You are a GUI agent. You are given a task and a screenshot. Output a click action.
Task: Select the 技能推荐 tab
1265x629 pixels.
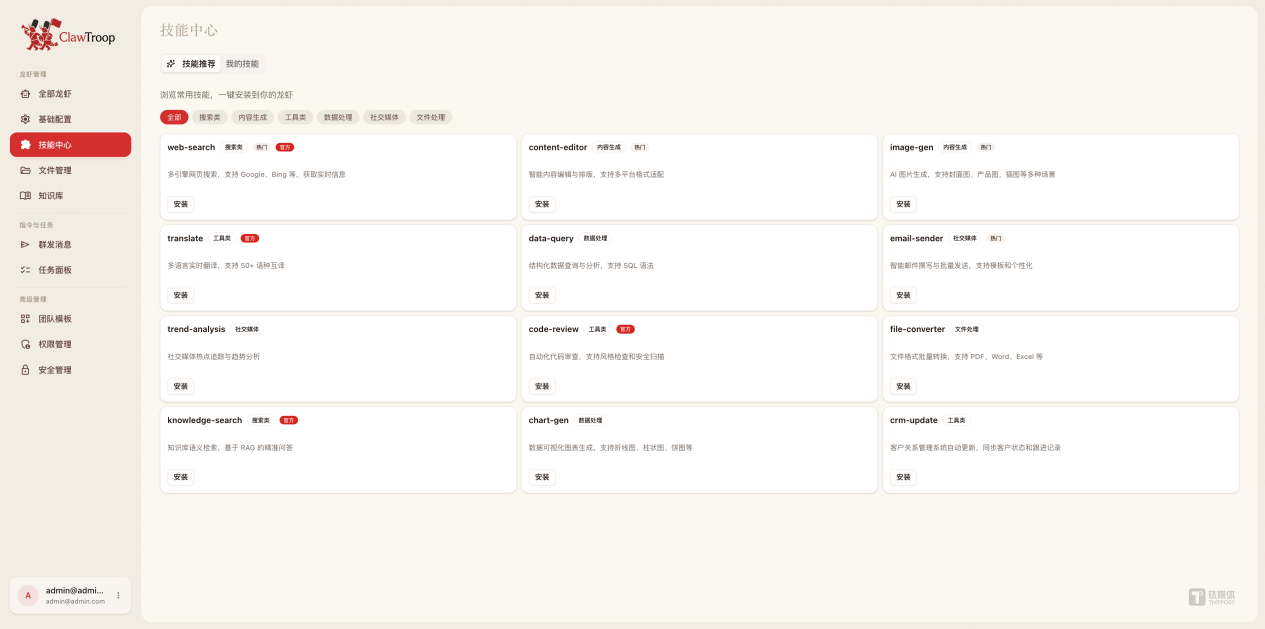click(191, 64)
